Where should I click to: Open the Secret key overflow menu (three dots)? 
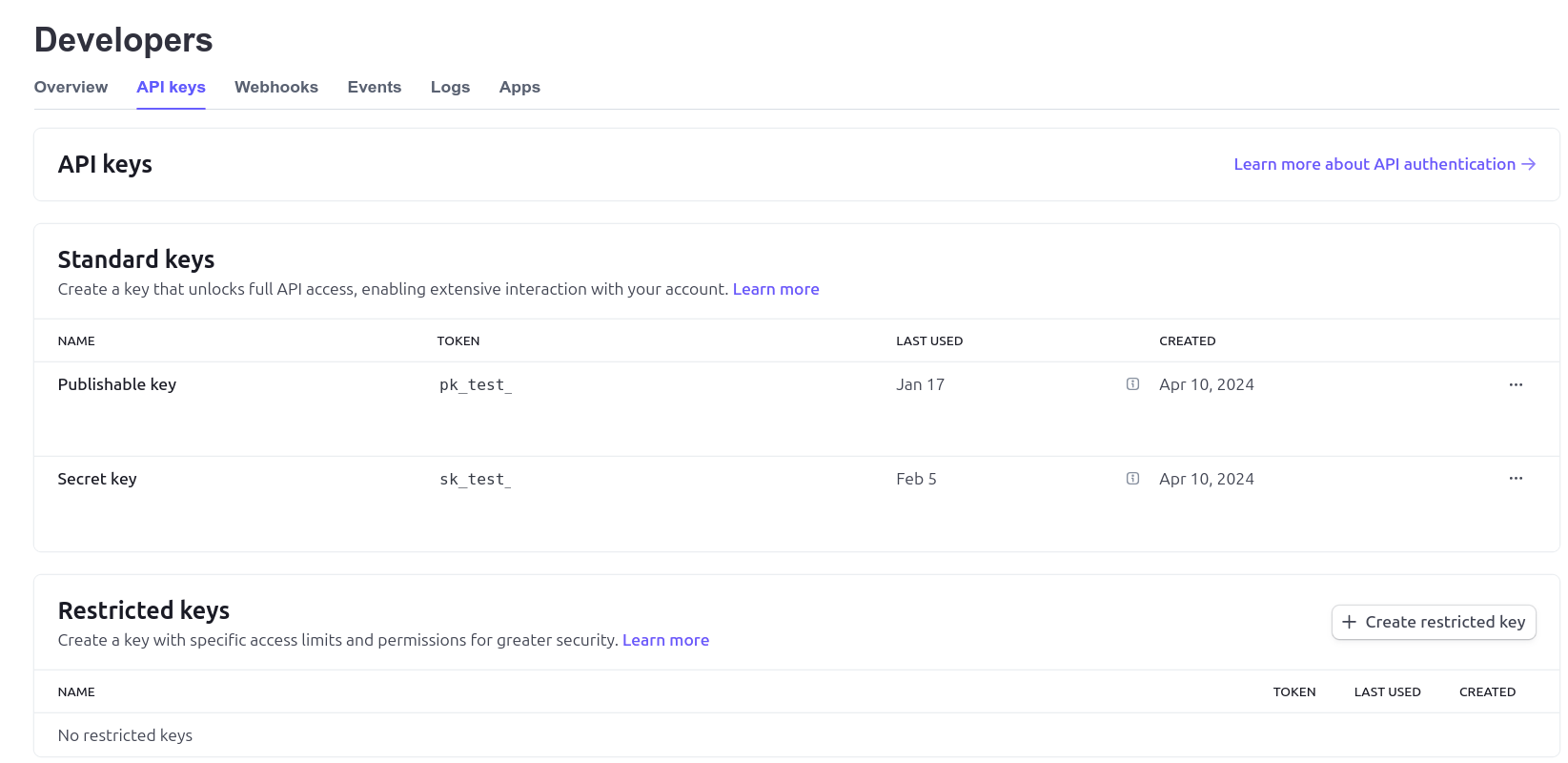tap(1516, 478)
